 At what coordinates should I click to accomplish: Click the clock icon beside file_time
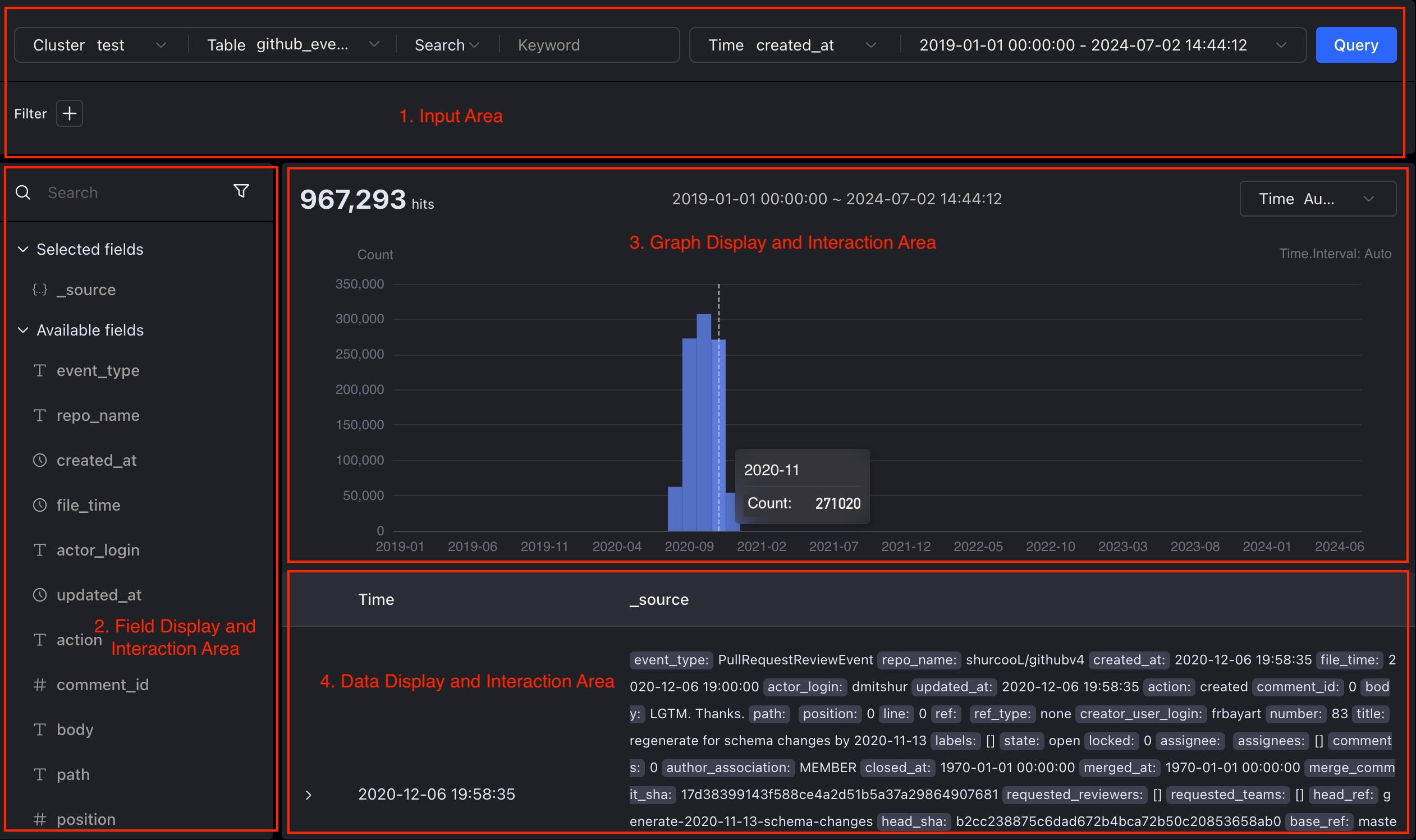[40, 505]
